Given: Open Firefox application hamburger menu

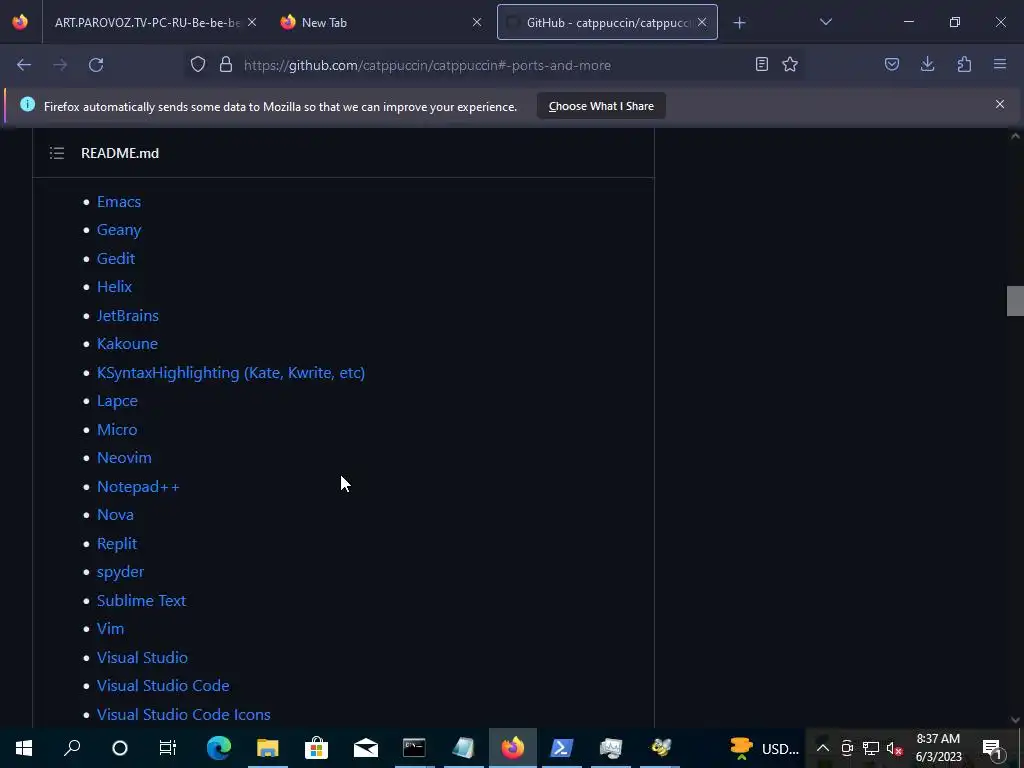Looking at the screenshot, I should click(x=1000, y=64).
